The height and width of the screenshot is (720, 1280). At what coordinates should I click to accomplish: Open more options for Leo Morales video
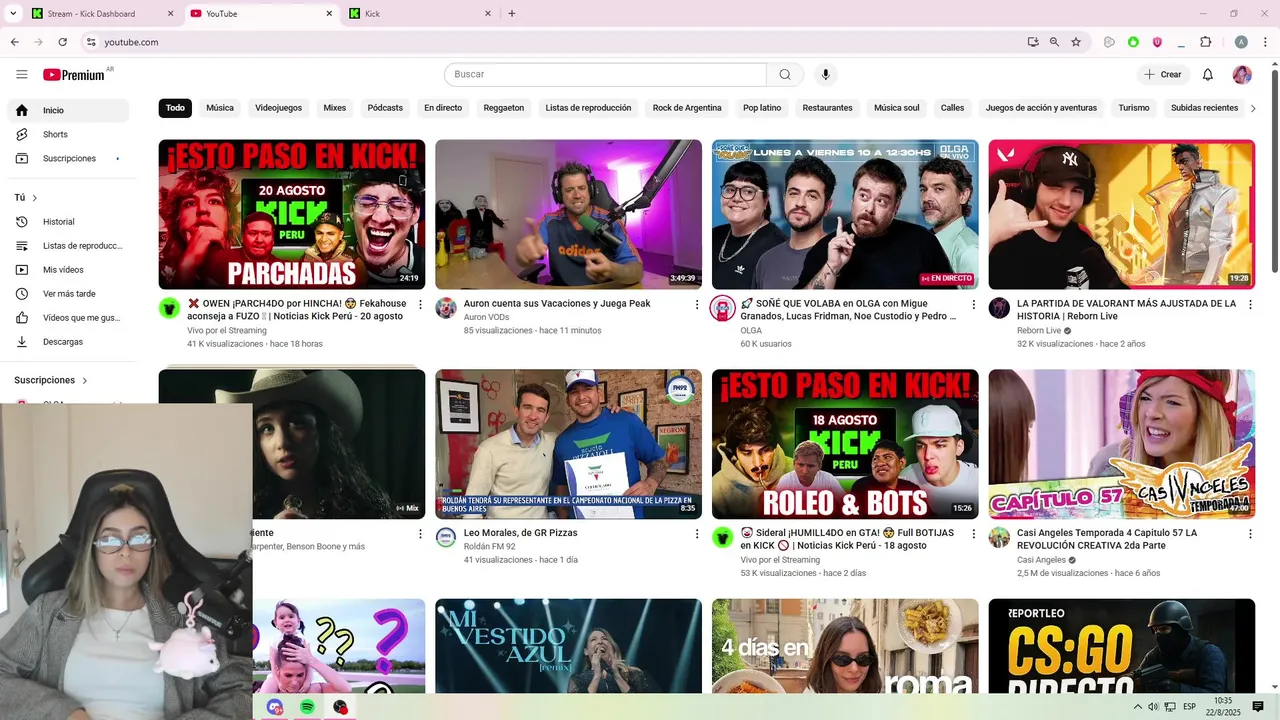[697, 534]
